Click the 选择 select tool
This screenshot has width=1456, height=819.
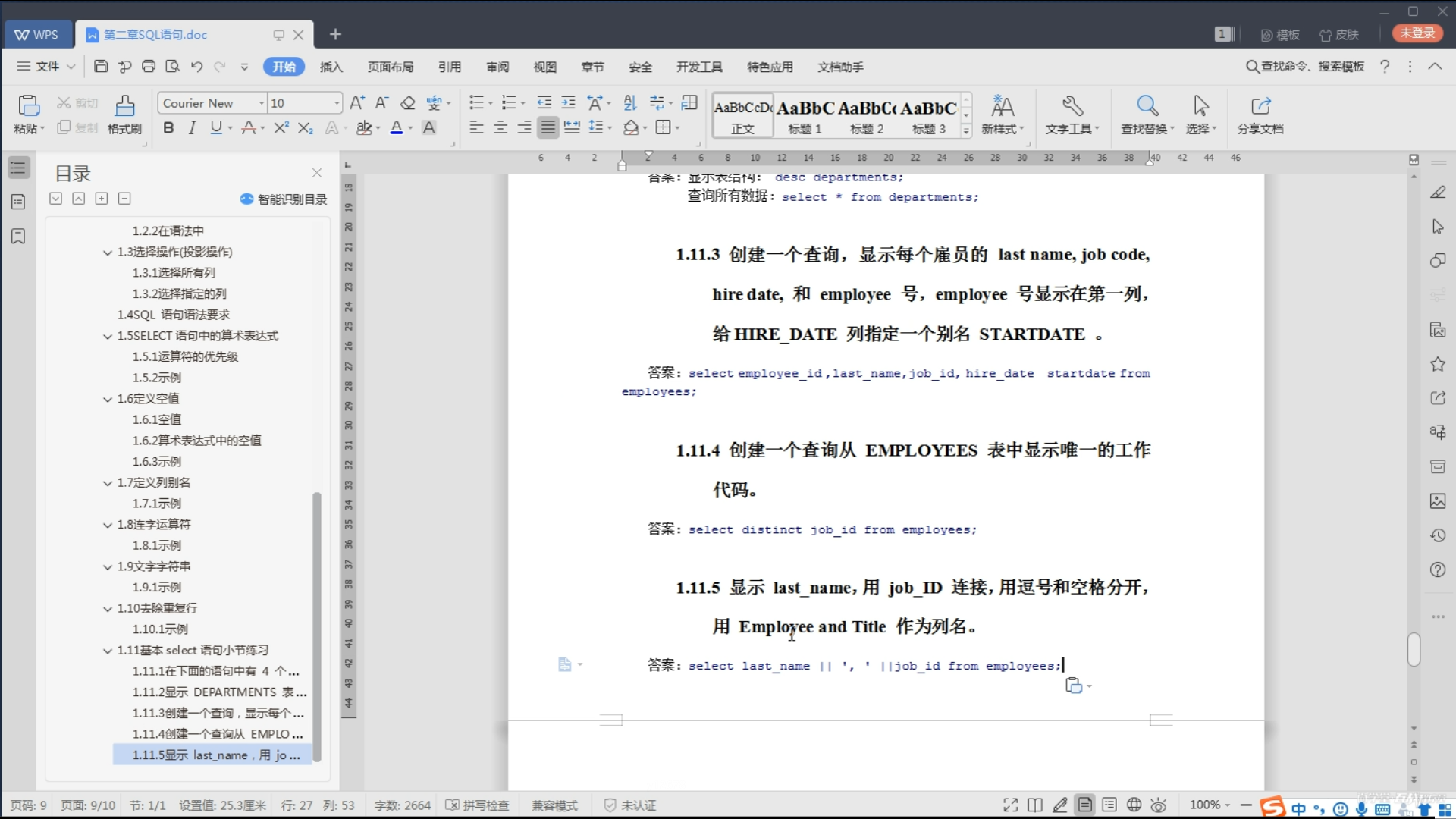1201,115
